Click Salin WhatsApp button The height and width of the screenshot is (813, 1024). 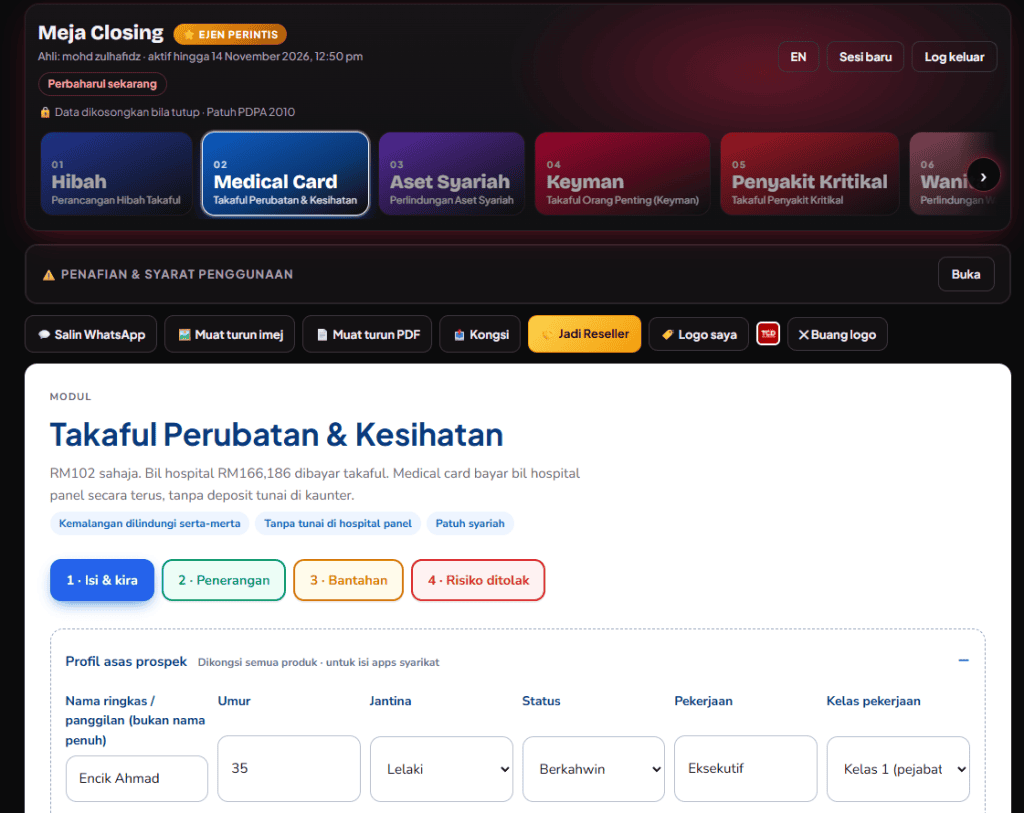coord(91,334)
